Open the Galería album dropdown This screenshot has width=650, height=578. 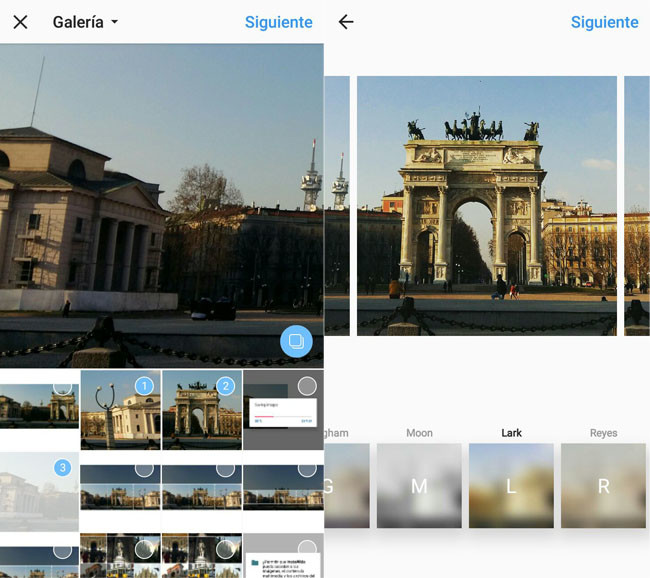(x=85, y=22)
